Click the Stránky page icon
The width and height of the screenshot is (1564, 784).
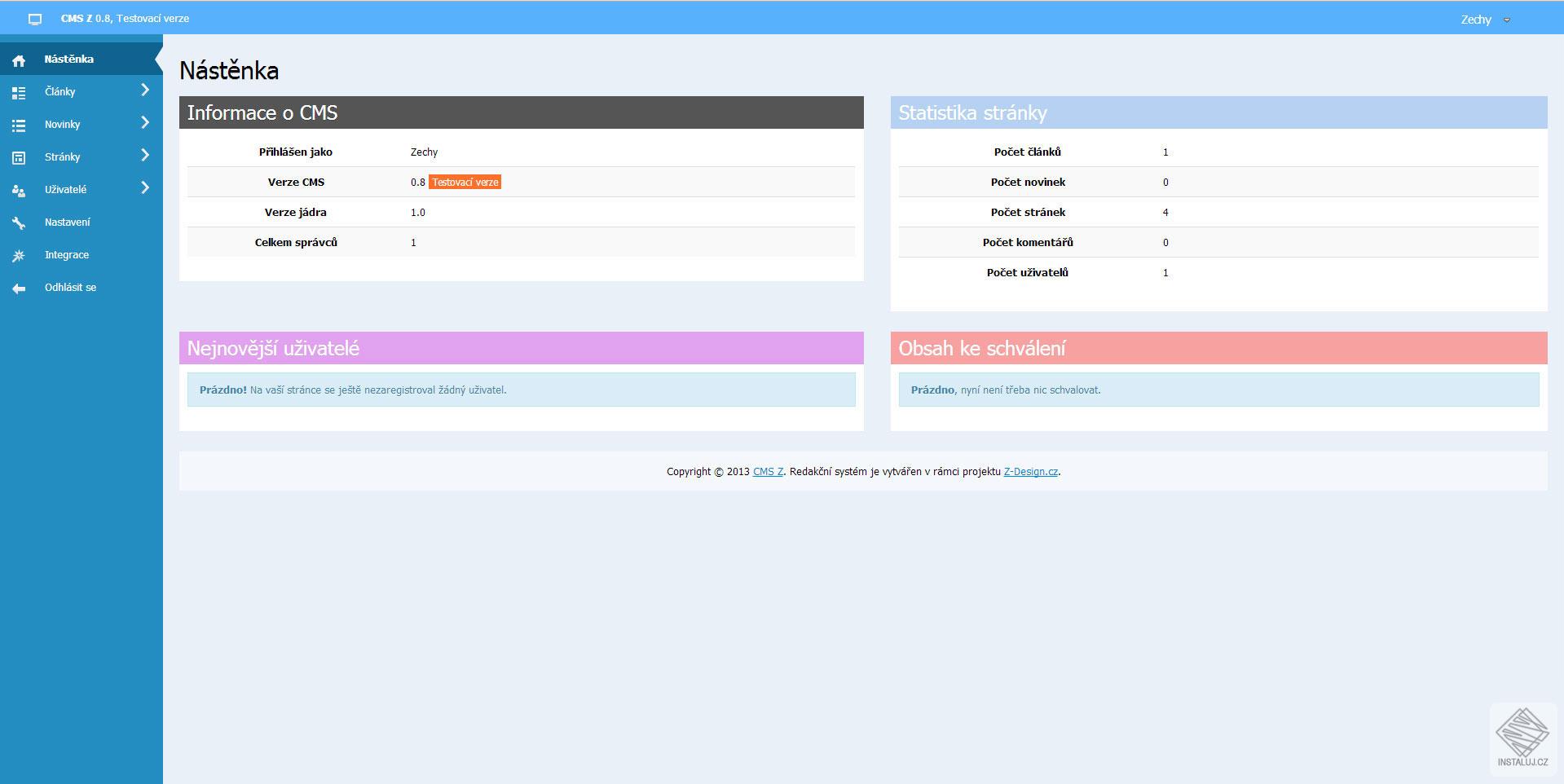[19, 158]
